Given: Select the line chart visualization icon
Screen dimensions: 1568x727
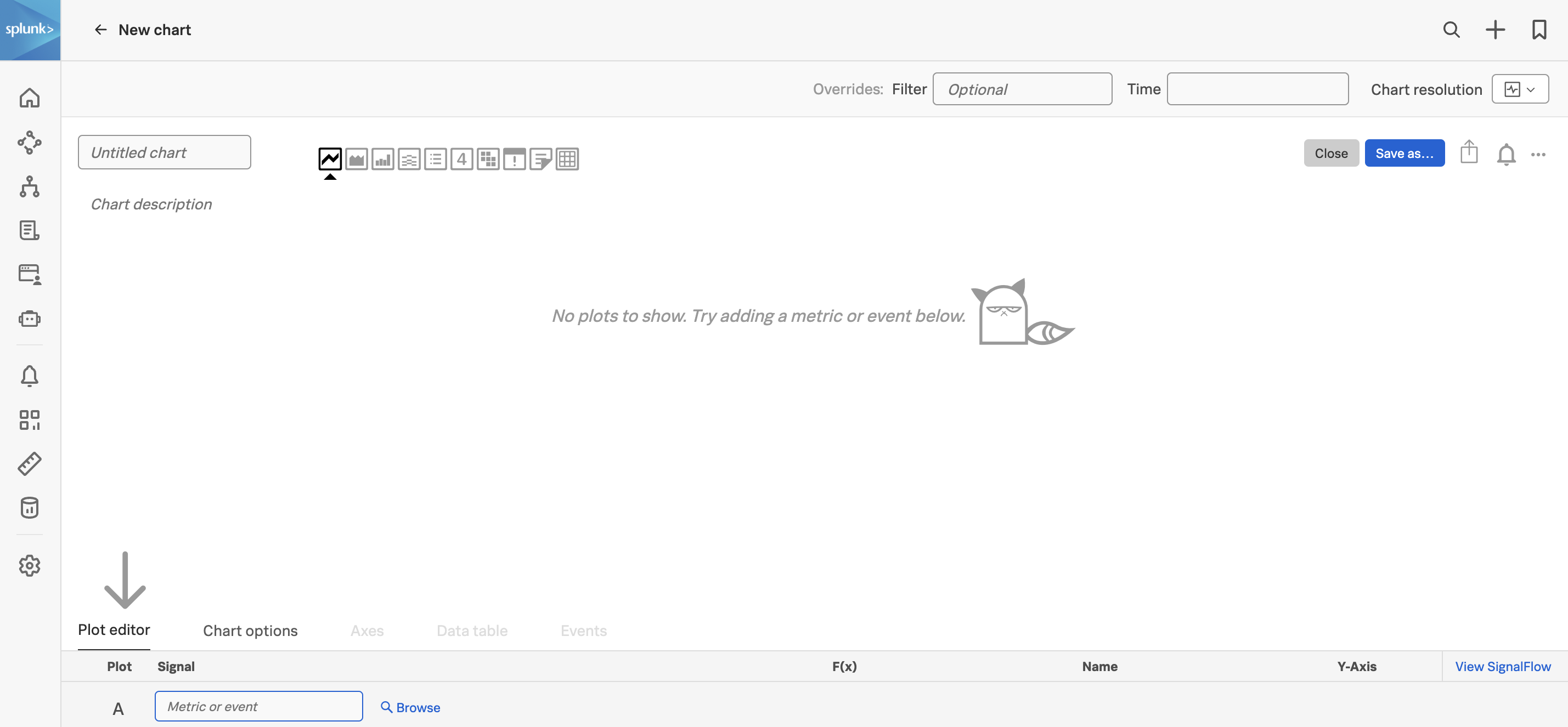Looking at the screenshot, I should pyautogui.click(x=330, y=157).
